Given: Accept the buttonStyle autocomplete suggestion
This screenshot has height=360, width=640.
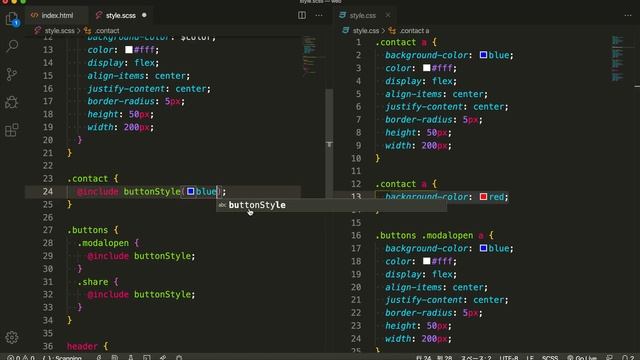Looking at the screenshot, I should [x=331, y=205].
